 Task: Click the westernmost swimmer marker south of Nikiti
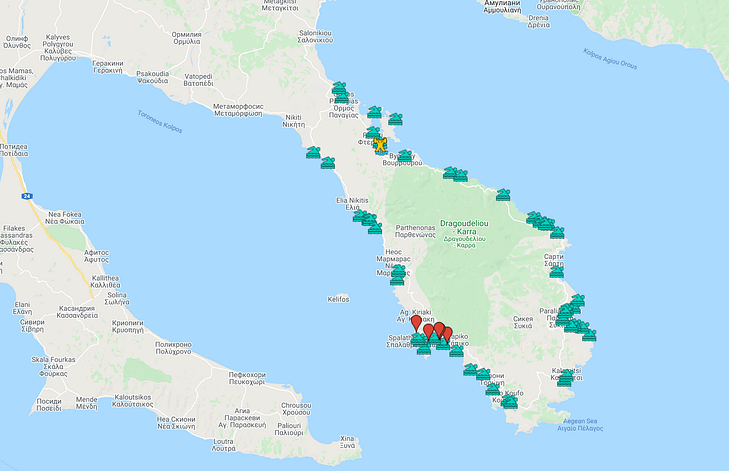314,153
